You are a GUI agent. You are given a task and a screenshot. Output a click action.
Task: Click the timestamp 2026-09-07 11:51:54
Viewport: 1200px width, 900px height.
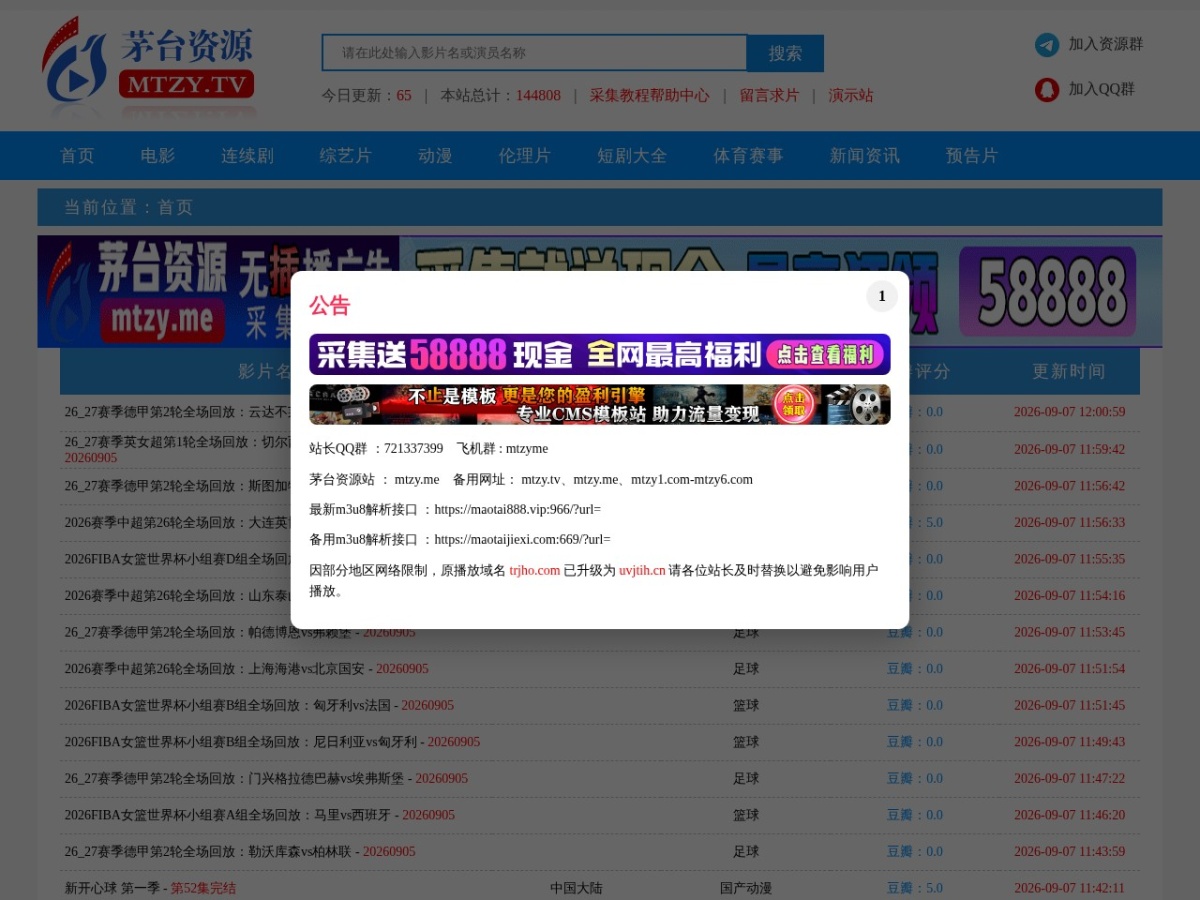point(1069,669)
